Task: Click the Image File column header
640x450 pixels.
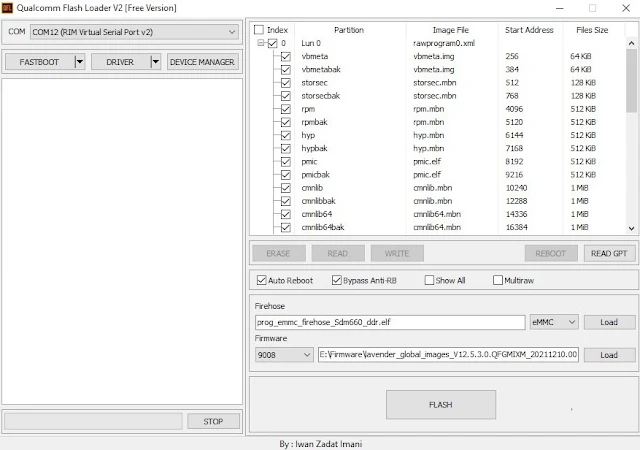Action: coord(451,30)
